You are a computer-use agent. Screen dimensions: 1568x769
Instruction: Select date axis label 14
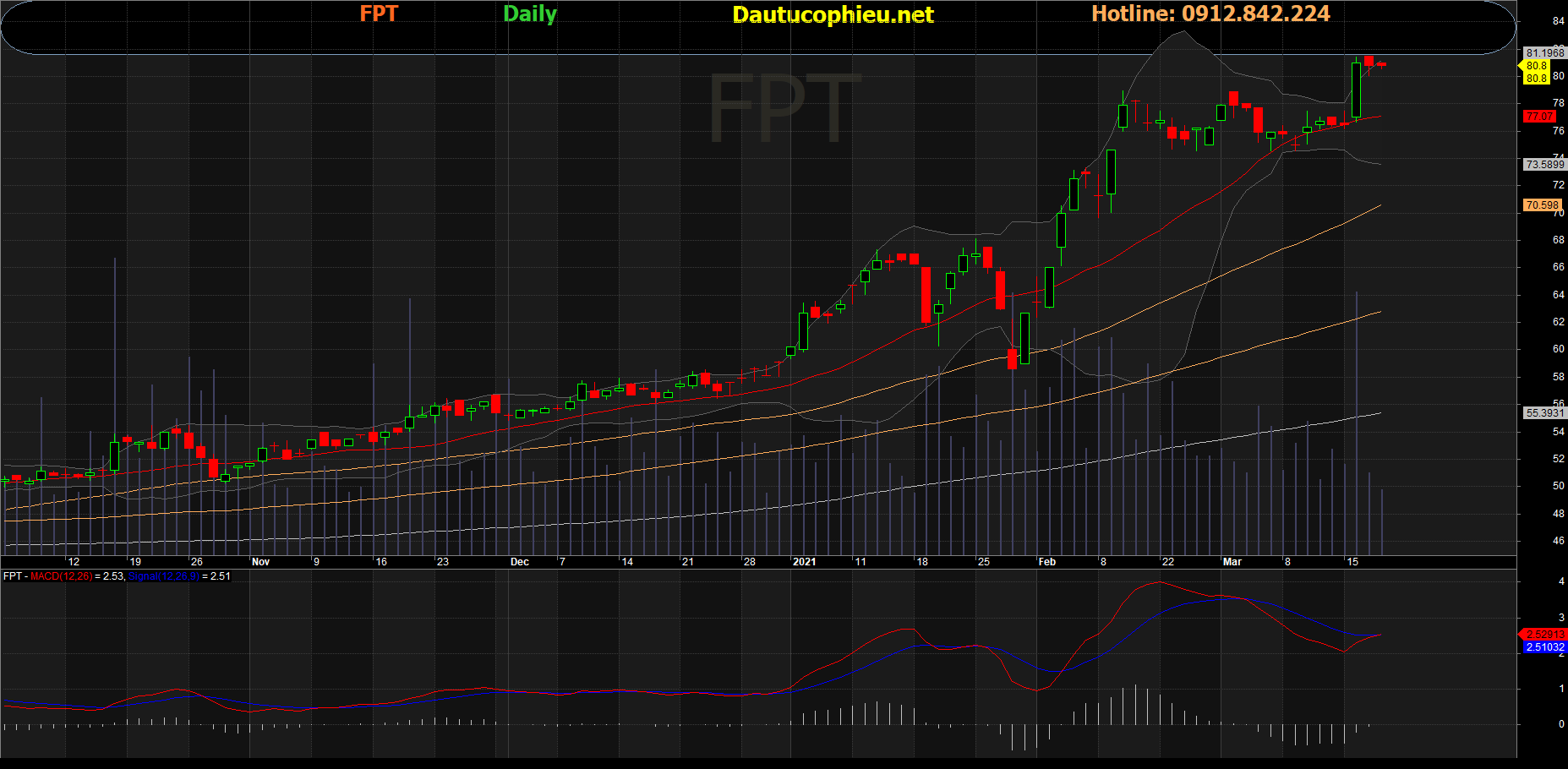pyautogui.click(x=626, y=562)
